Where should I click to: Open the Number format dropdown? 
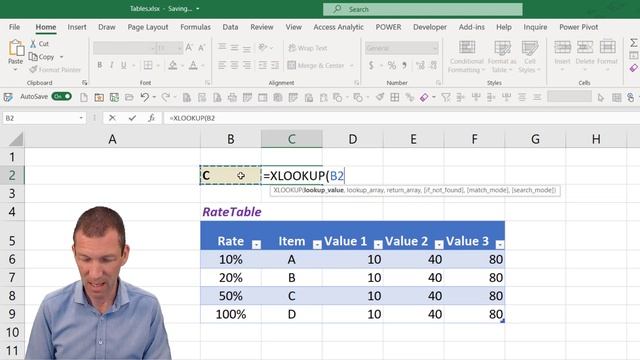(x=435, y=48)
